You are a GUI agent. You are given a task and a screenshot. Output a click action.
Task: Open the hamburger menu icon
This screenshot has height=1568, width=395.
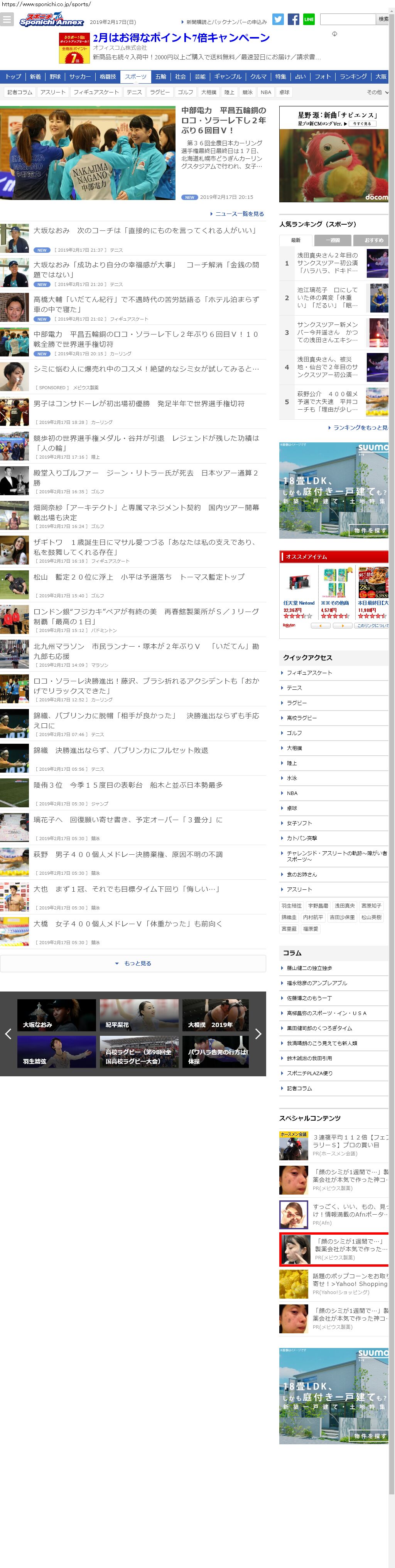click(x=7, y=20)
